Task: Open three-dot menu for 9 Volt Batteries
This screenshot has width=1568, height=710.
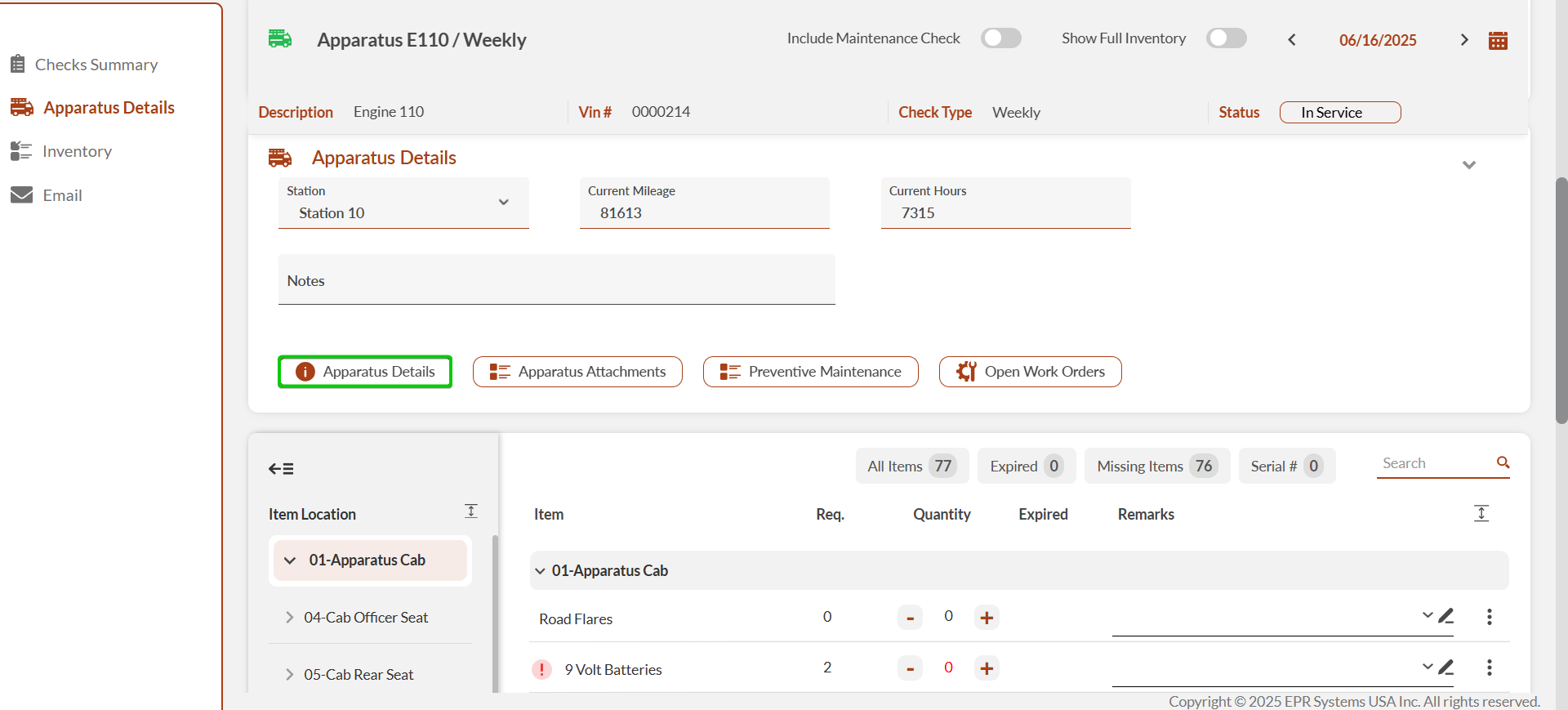Action: tap(1489, 668)
